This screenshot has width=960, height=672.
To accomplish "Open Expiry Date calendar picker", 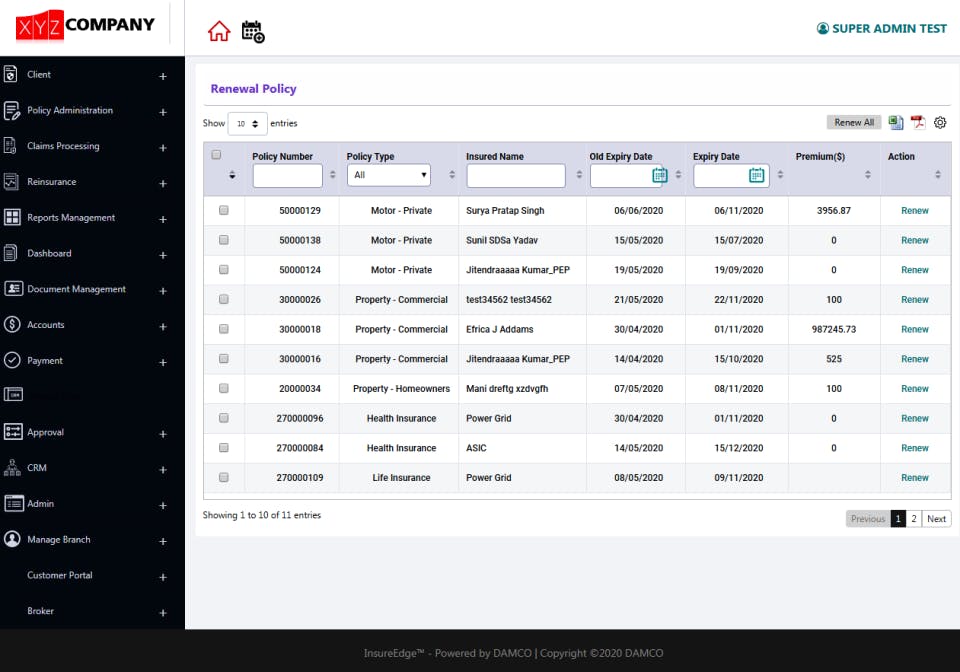I will pyautogui.click(x=756, y=175).
